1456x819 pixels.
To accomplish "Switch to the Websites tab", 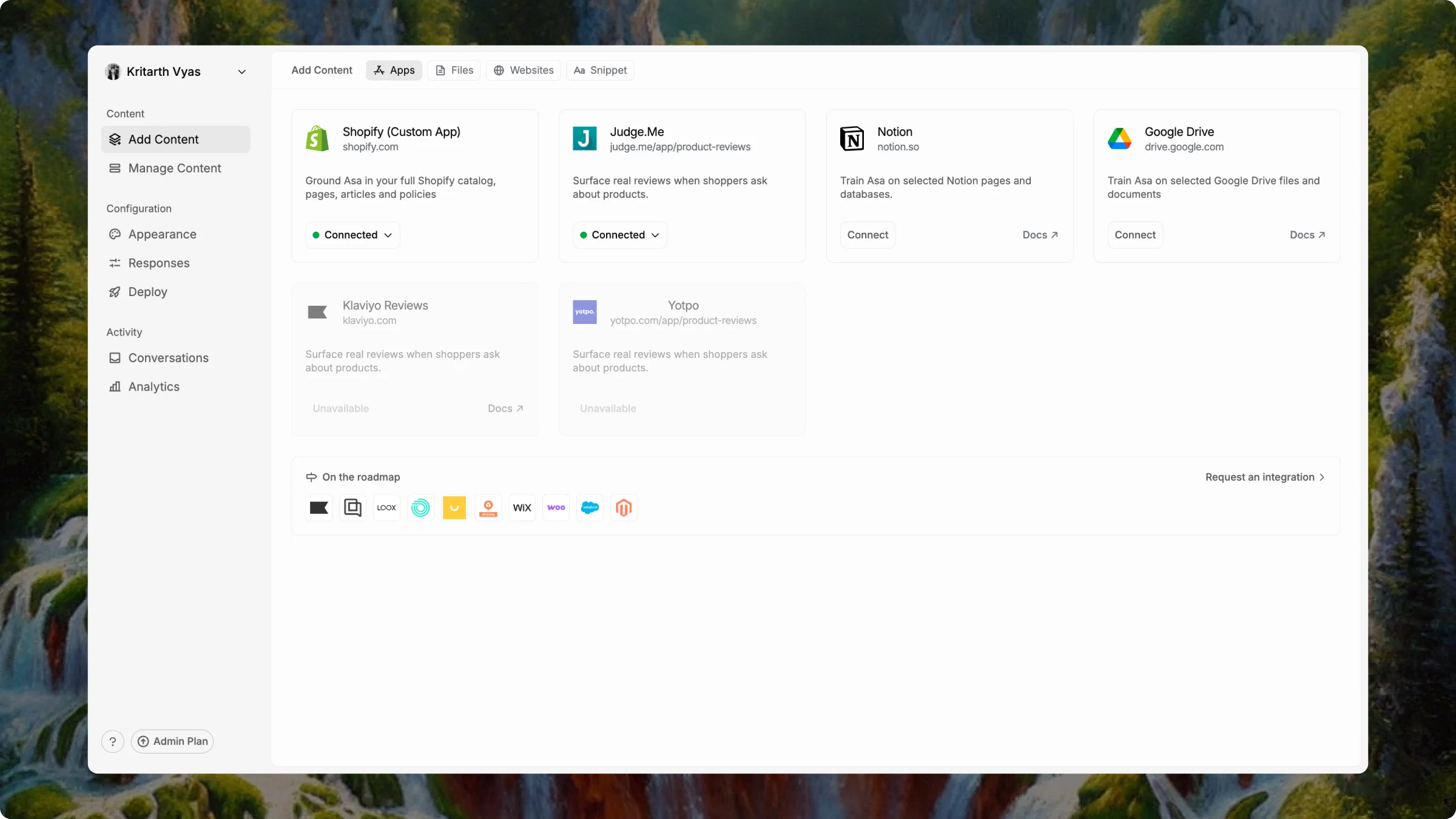I will [524, 70].
